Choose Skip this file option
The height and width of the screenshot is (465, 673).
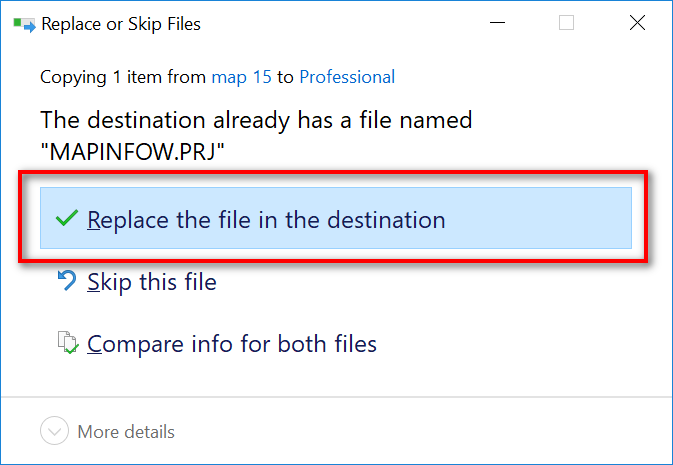pos(152,282)
